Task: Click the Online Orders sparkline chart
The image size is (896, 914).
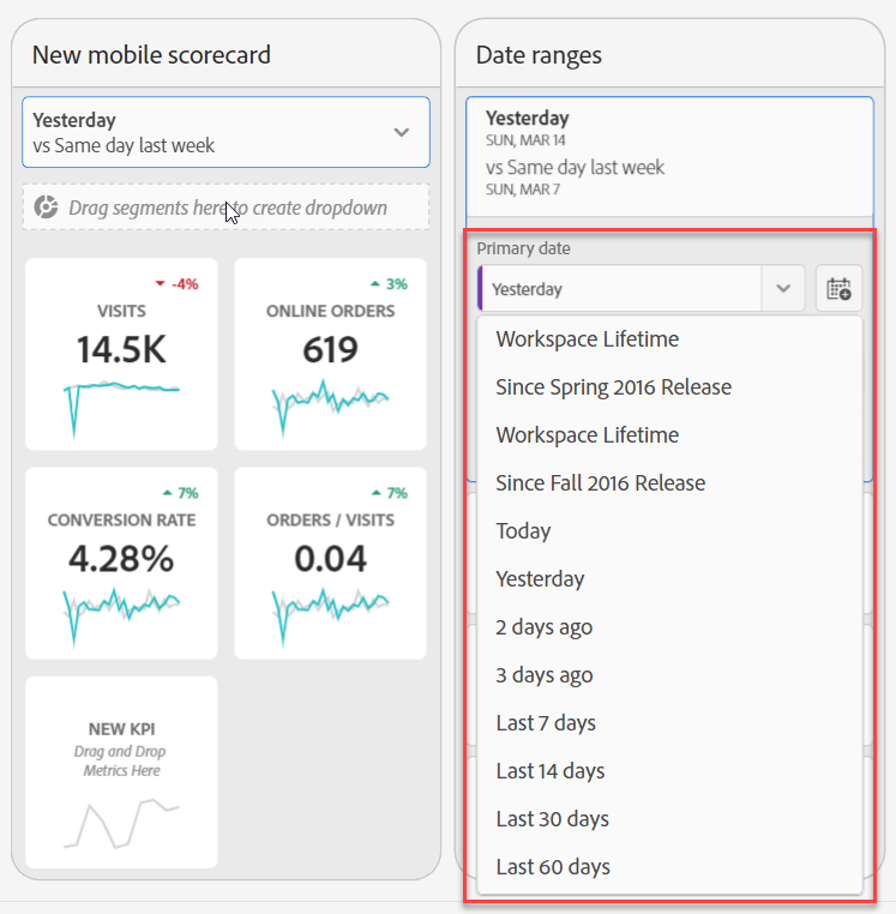Action: [x=331, y=408]
